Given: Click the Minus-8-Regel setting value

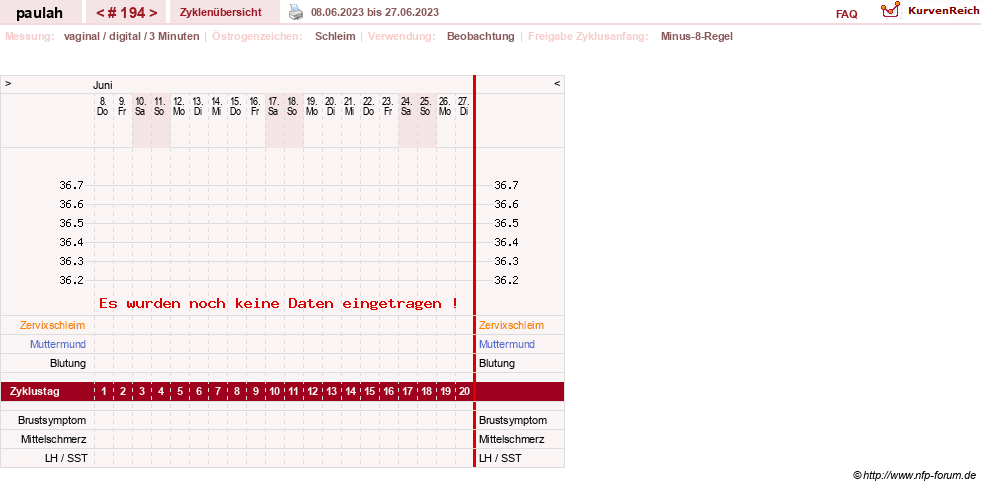Looking at the screenshot, I should point(696,36).
